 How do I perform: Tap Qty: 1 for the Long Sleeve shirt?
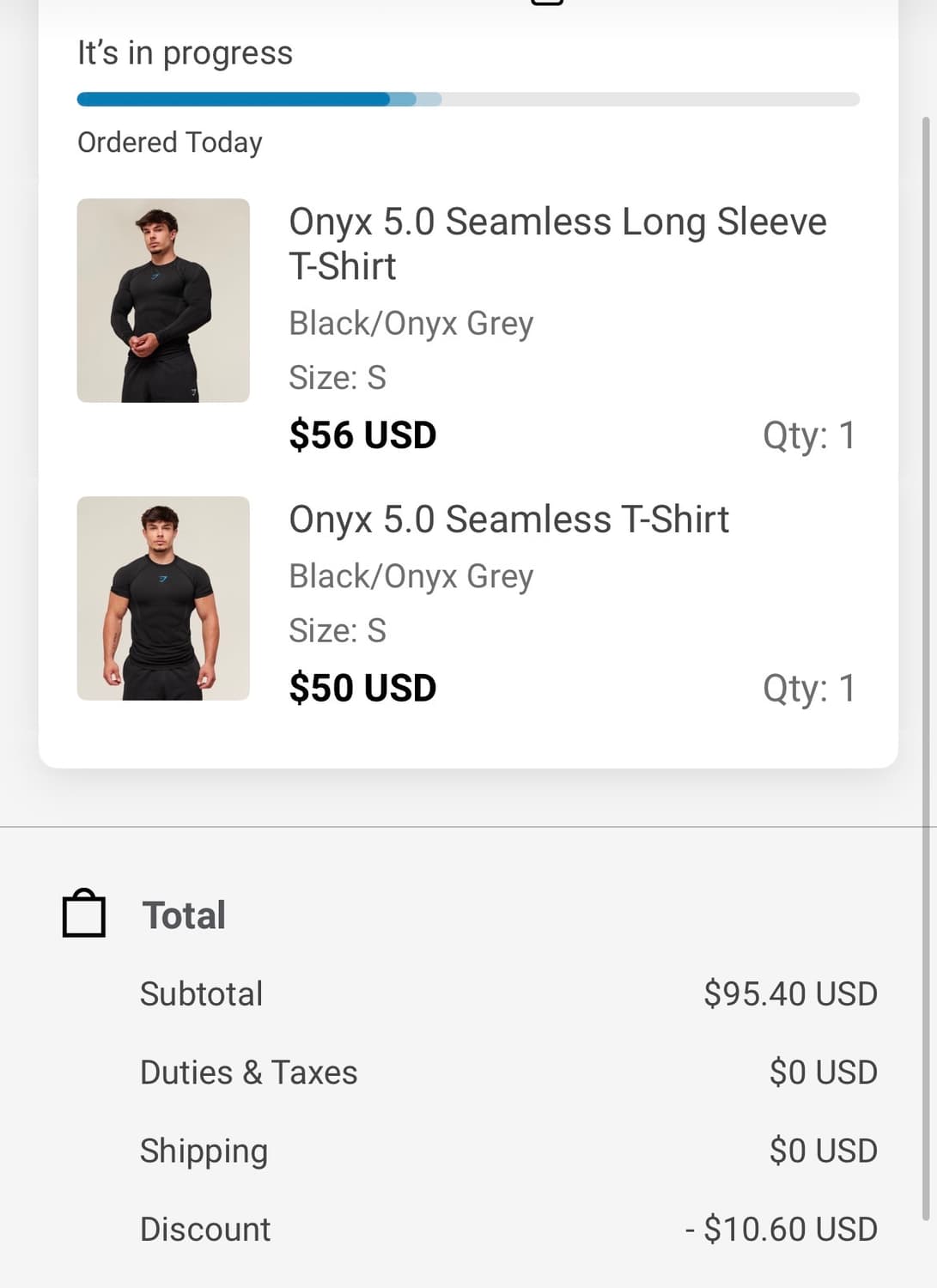(808, 435)
